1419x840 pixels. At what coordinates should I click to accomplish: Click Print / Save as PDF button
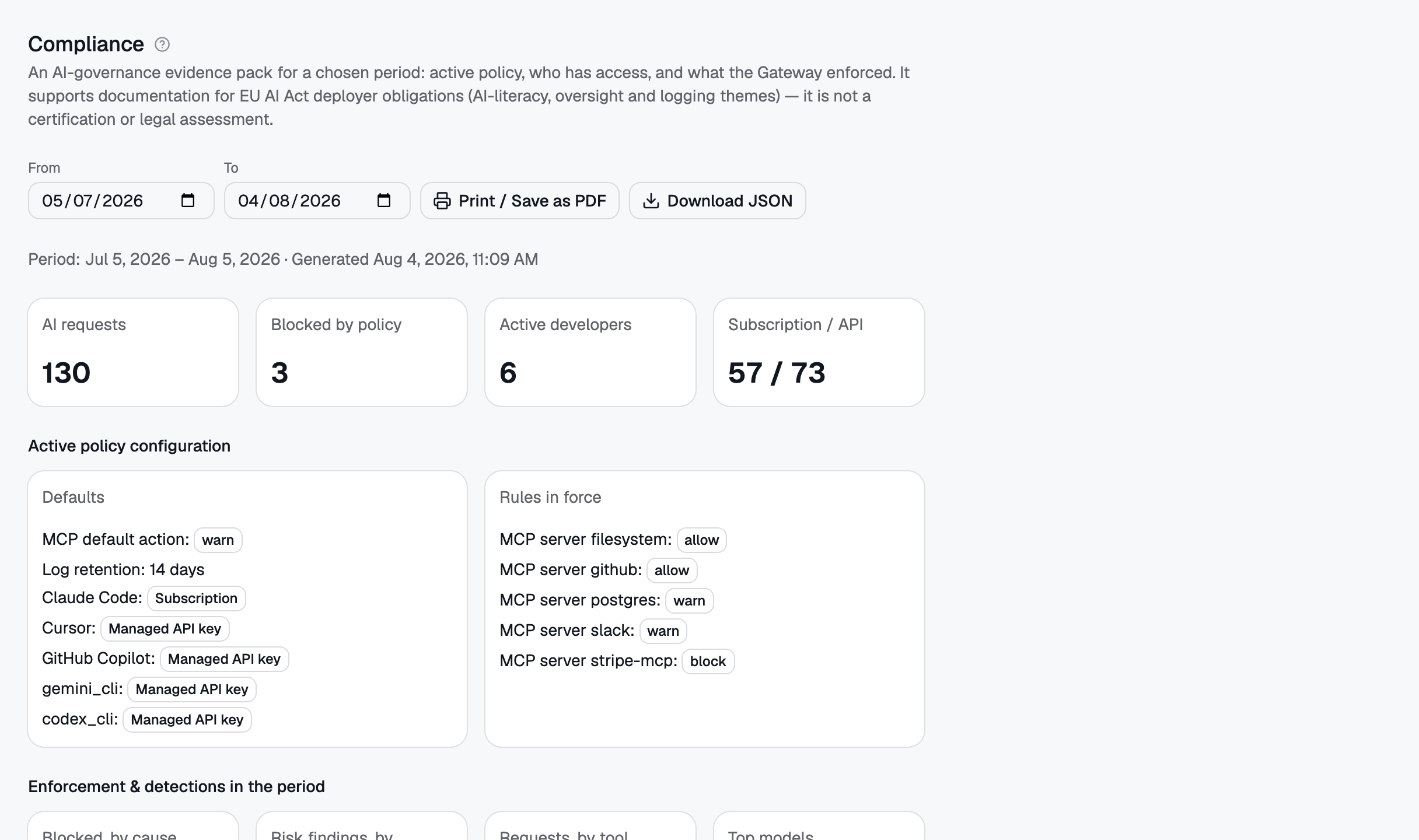click(x=520, y=201)
